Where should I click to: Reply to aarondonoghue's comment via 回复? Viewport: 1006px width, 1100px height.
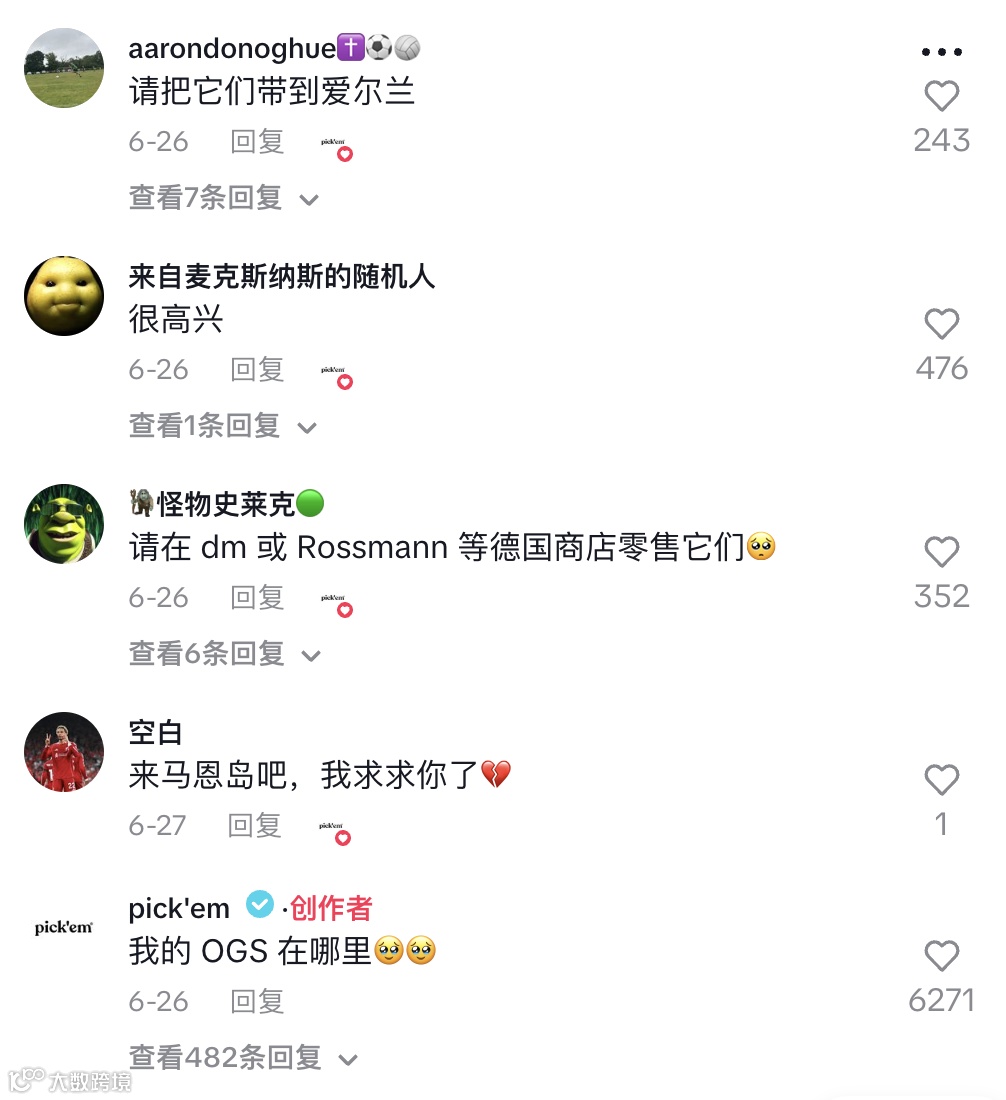(257, 142)
